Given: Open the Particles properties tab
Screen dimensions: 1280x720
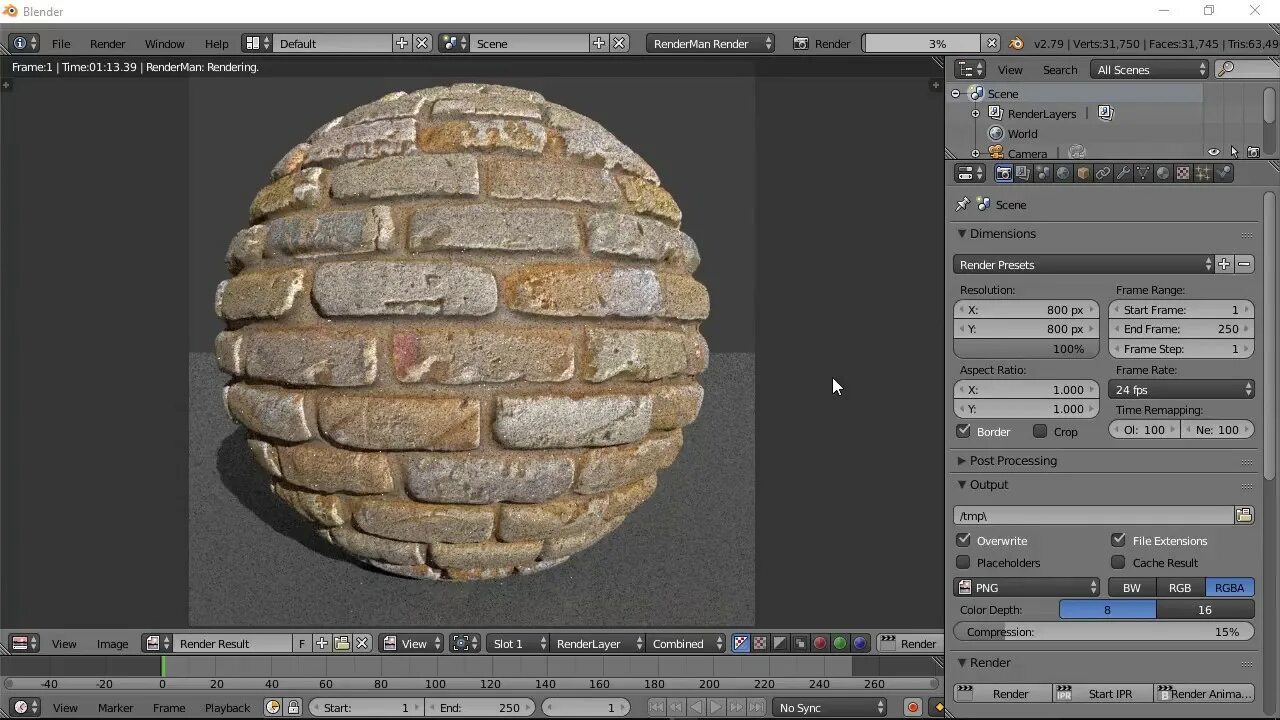Looking at the screenshot, I should pyautogui.click(x=1203, y=173).
